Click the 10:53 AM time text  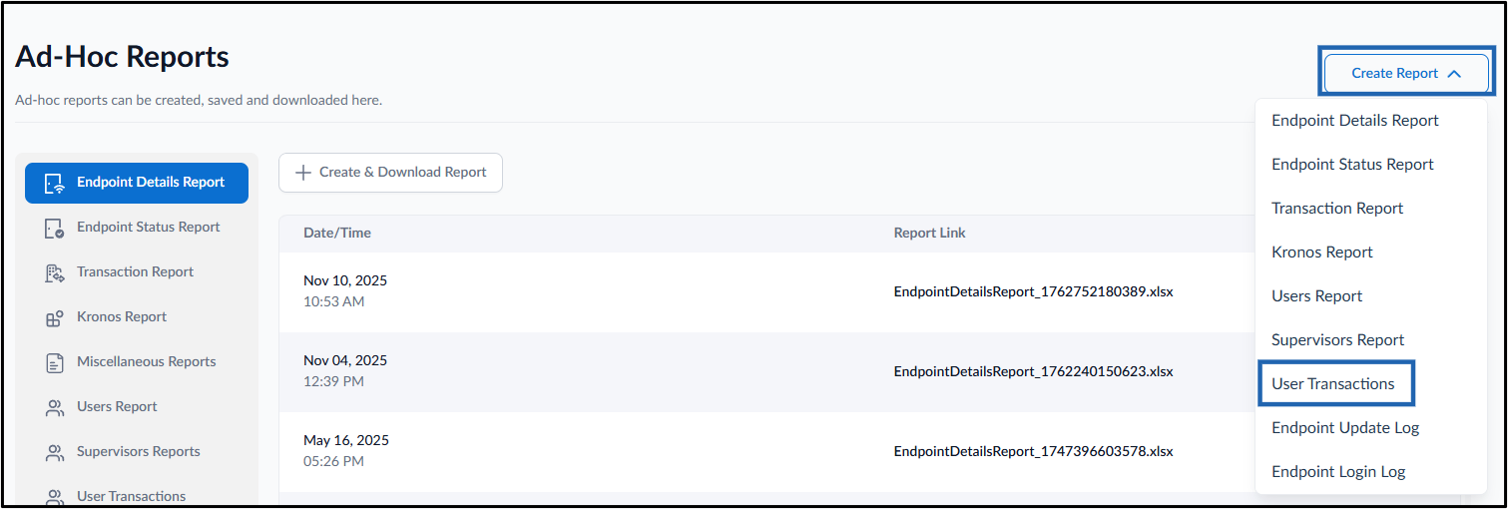click(334, 301)
